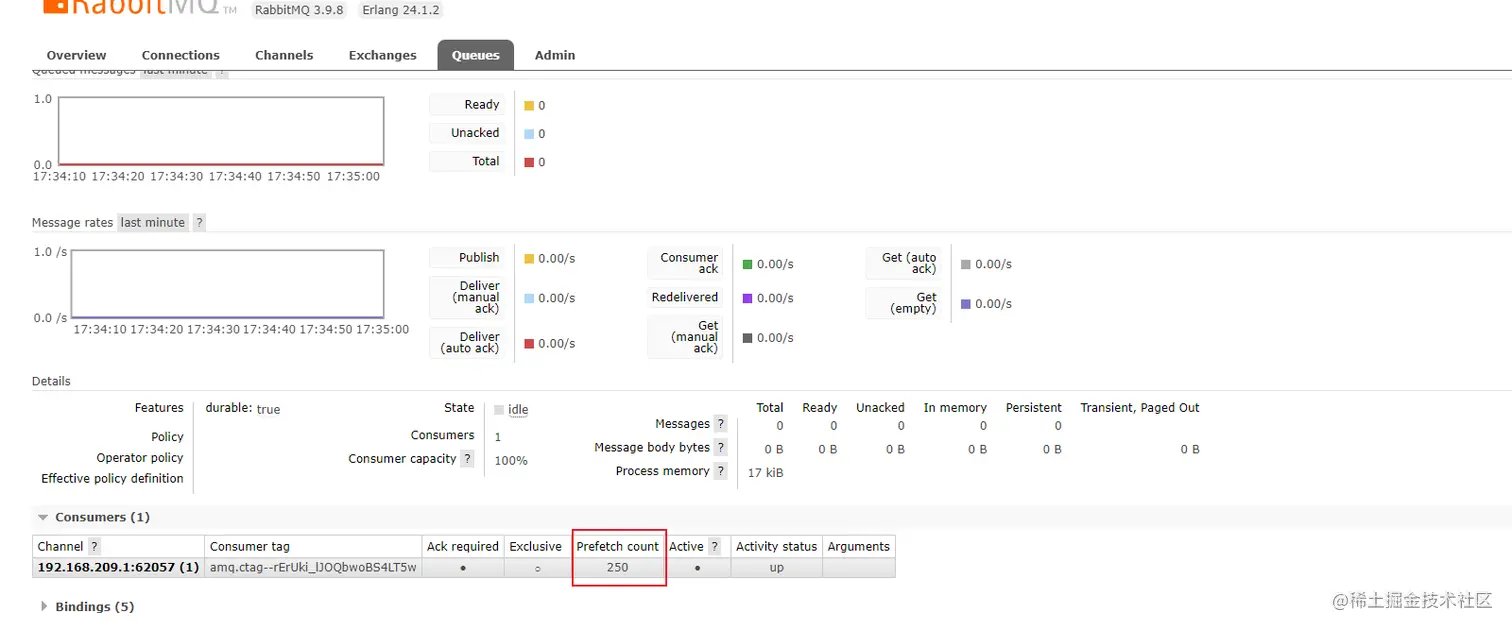Click the 'durable: true' feature text

[243, 409]
